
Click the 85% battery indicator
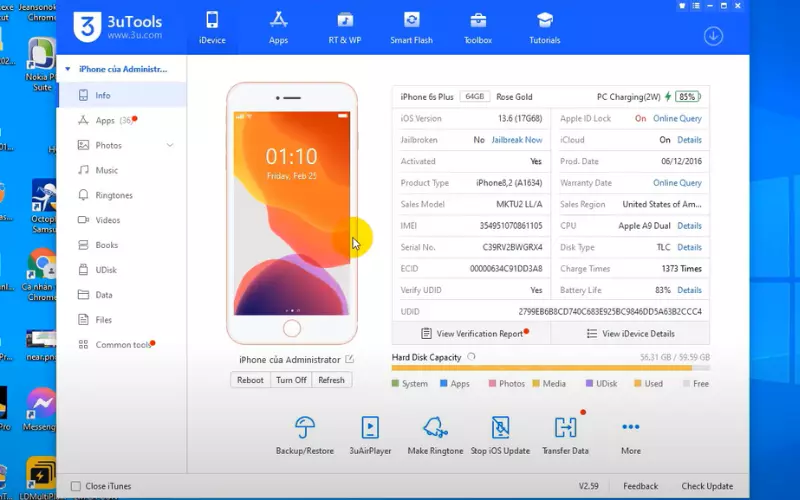click(687, 96)
